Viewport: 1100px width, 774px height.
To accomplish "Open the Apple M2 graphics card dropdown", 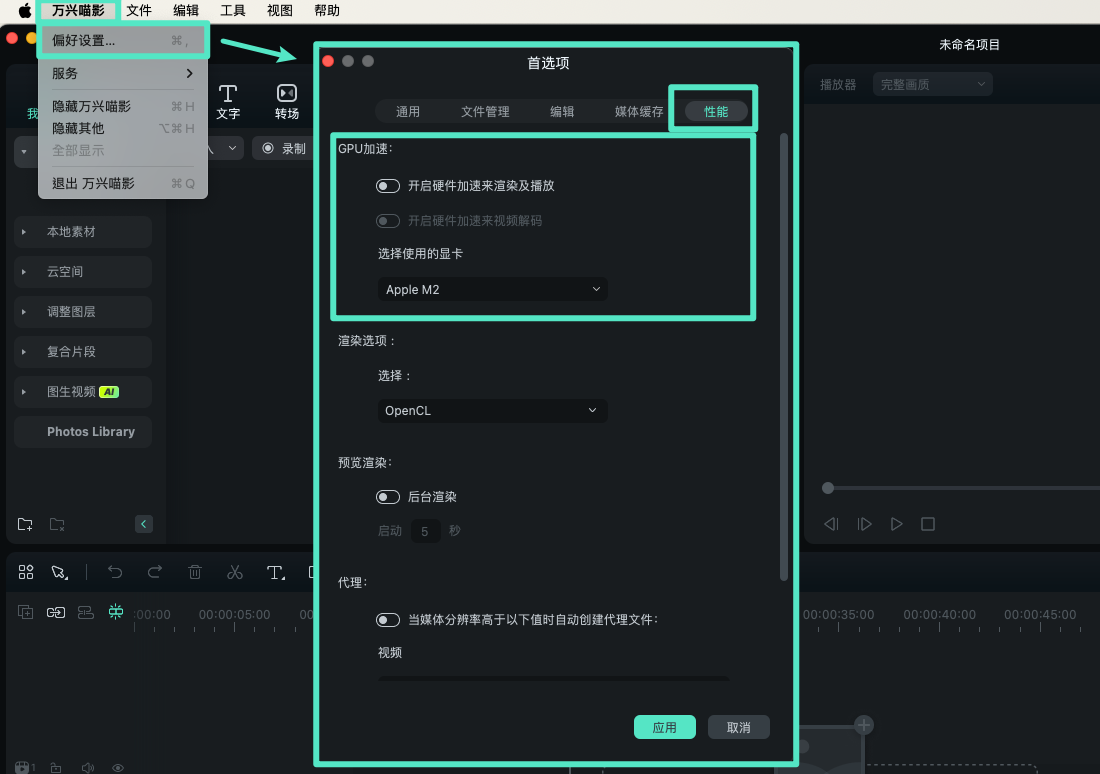I will pyautogui.click(x=492, y=289).
